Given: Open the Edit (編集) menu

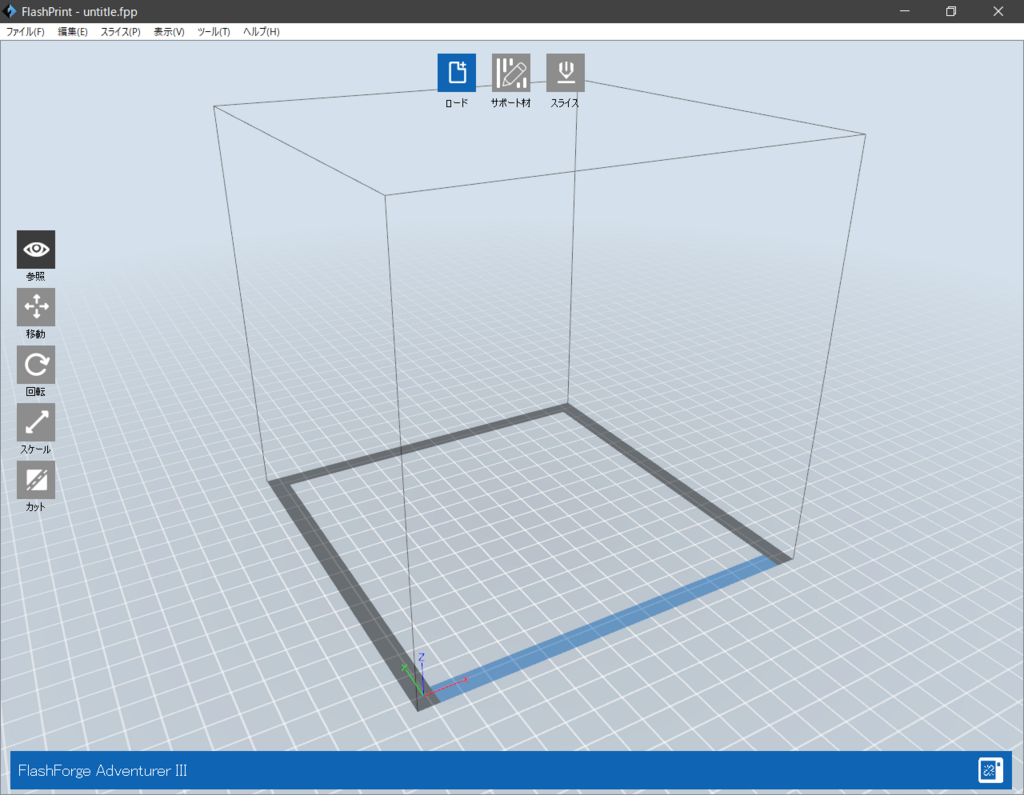Looking at the screenshot, I should coord(72,31).
